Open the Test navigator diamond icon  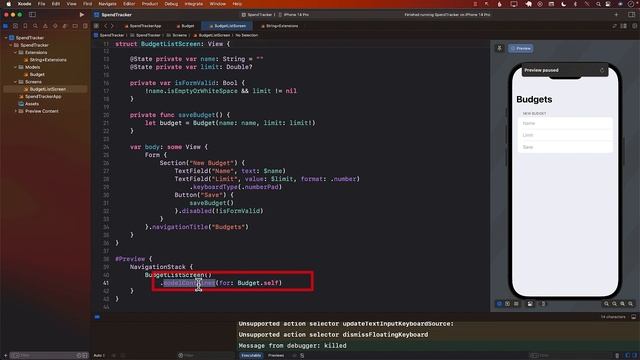55,26
